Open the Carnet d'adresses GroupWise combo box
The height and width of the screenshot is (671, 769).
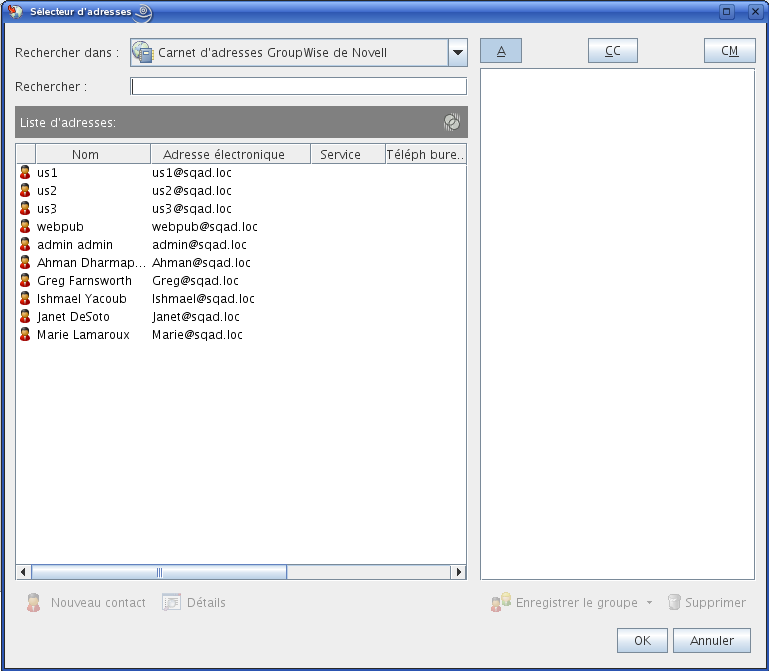(299, 52)
